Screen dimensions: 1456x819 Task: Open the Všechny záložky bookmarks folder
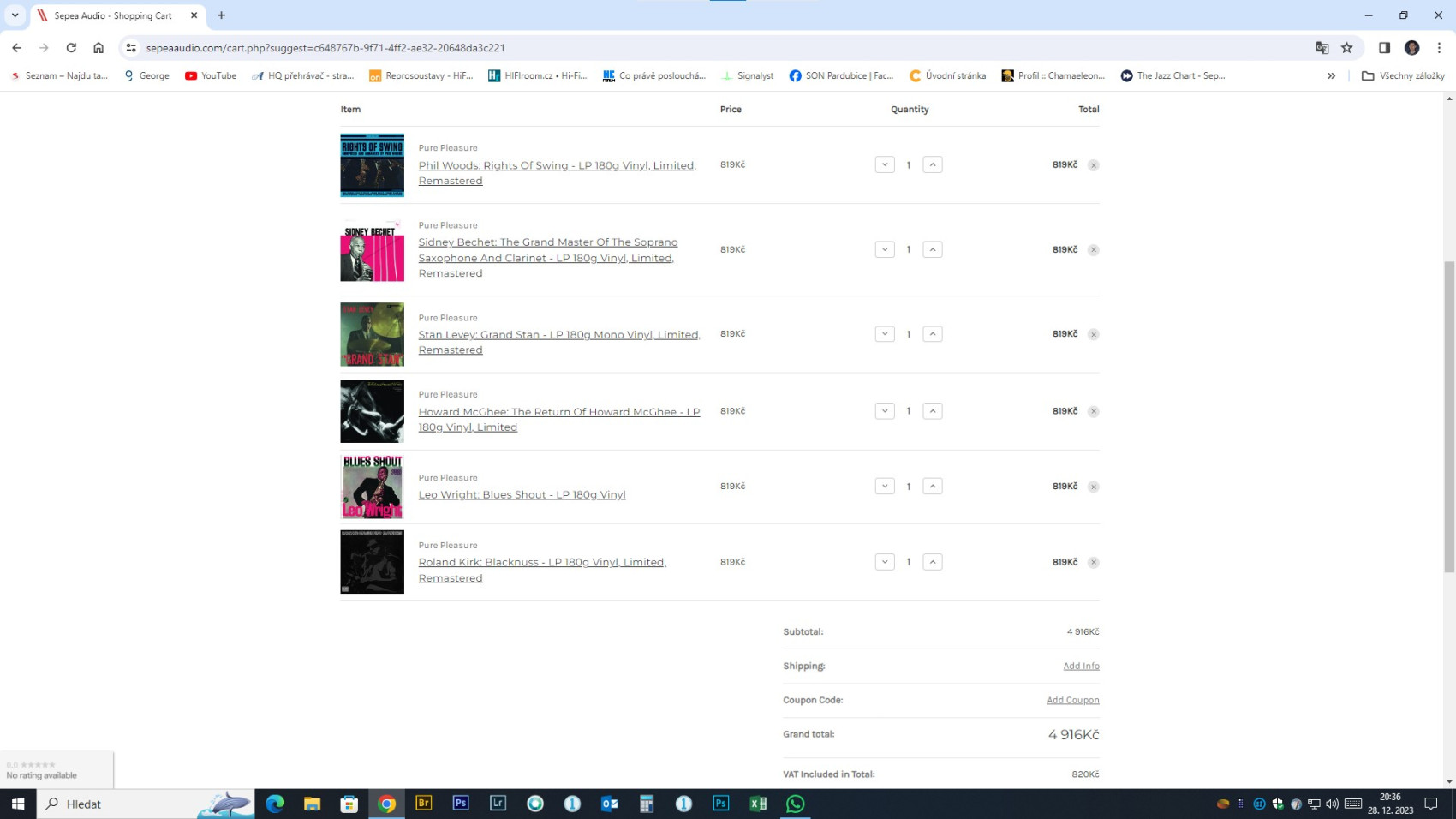(x=1403, y=75)
